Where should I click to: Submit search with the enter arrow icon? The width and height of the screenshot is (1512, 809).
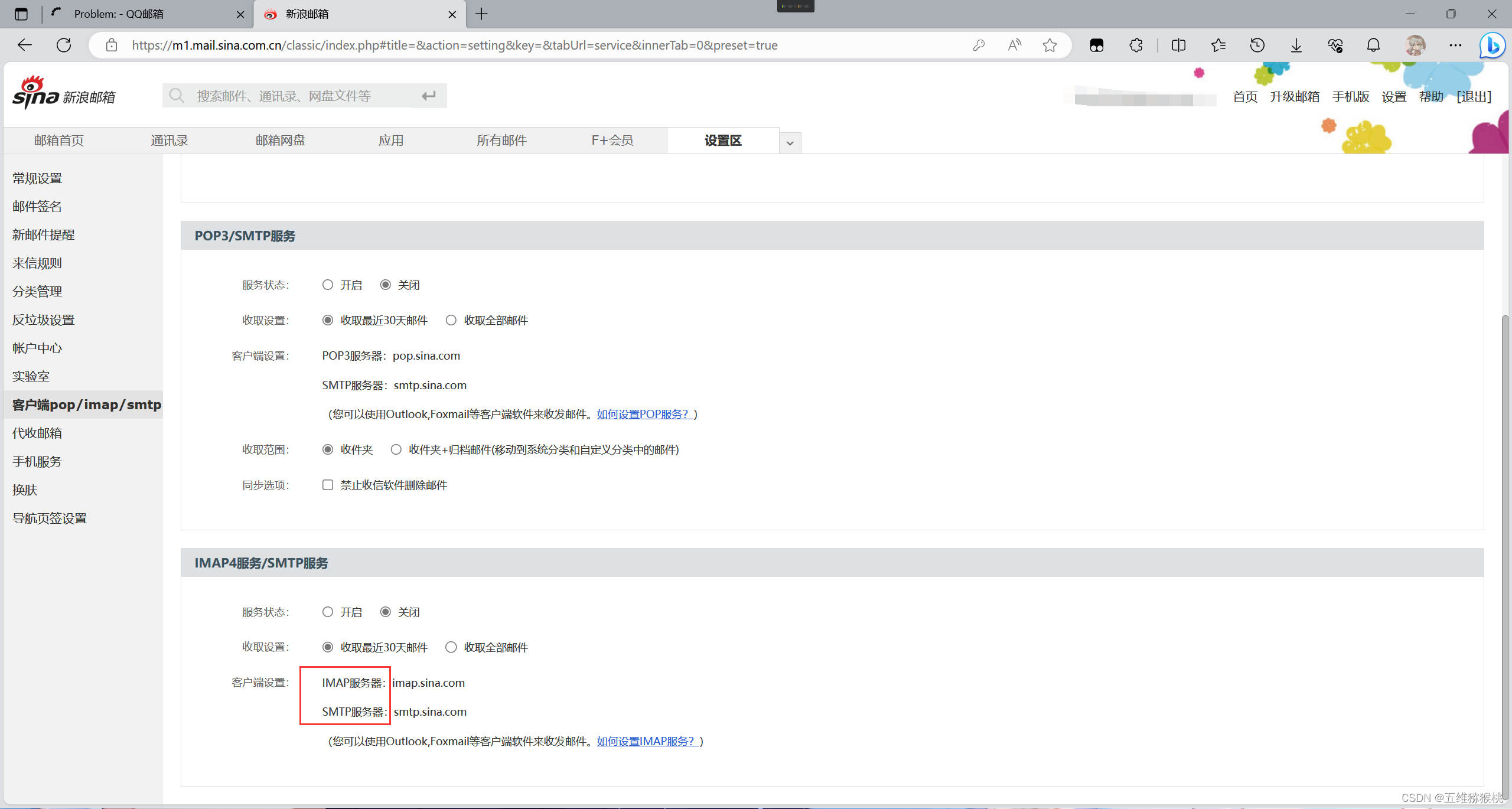point(429,96)
